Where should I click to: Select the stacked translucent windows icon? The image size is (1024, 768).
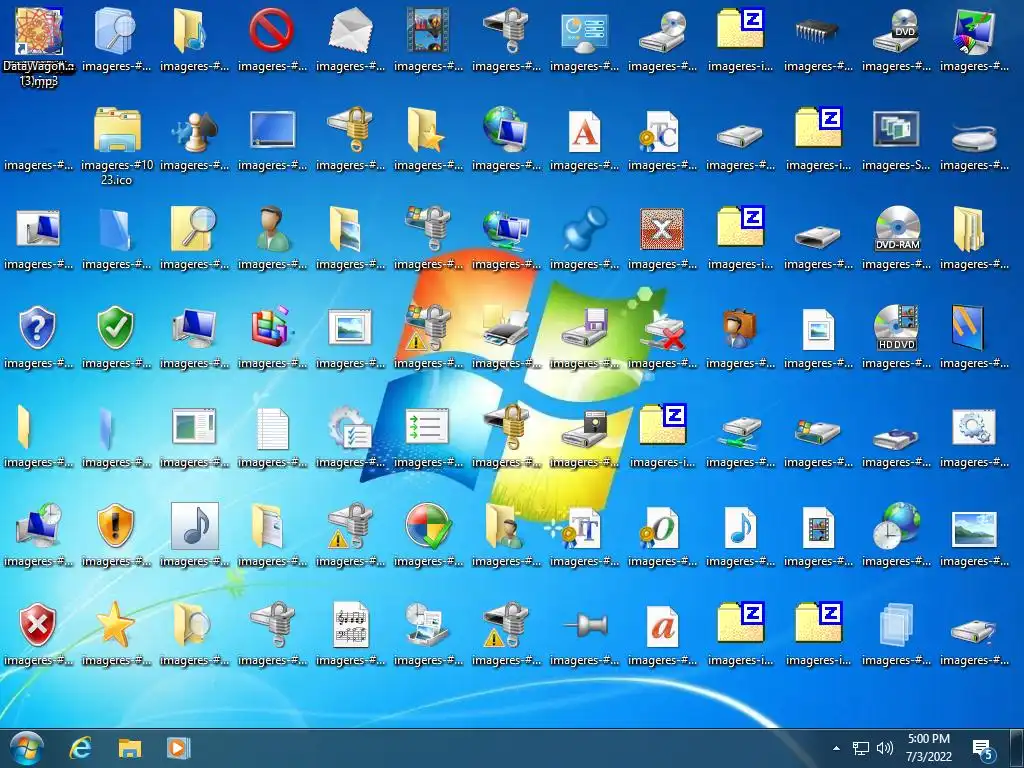896,625
